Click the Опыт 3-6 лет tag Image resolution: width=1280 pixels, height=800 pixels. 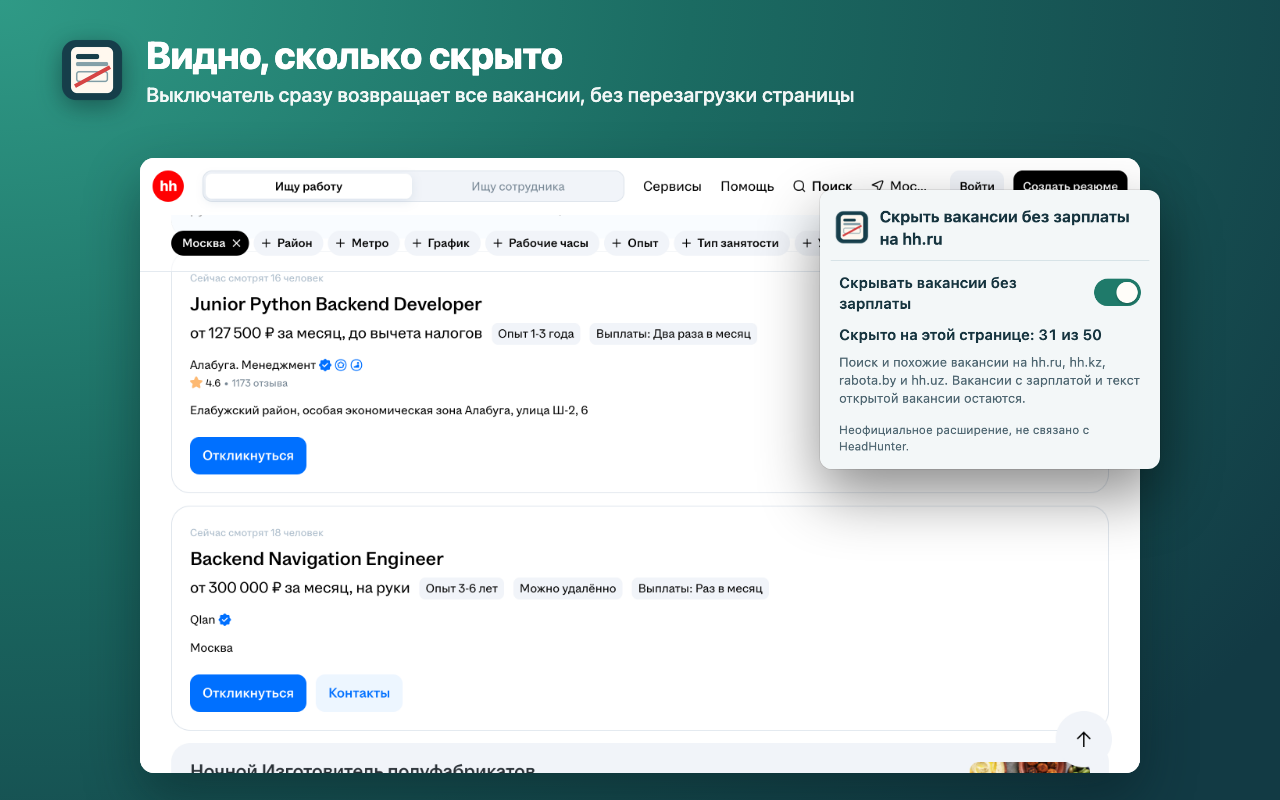click(462, 589)
